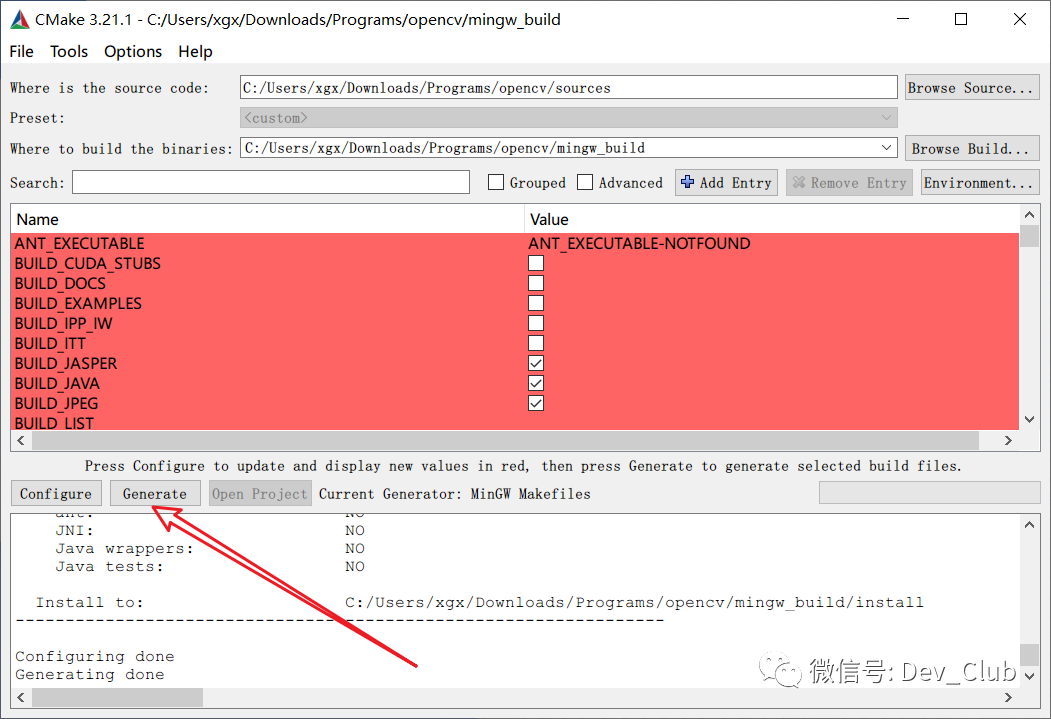The width and height of the screenshot is (1051, 719).
Task: Toggle BUILD_CUDA_STUBS checkbox
Action: coord(536,263)
